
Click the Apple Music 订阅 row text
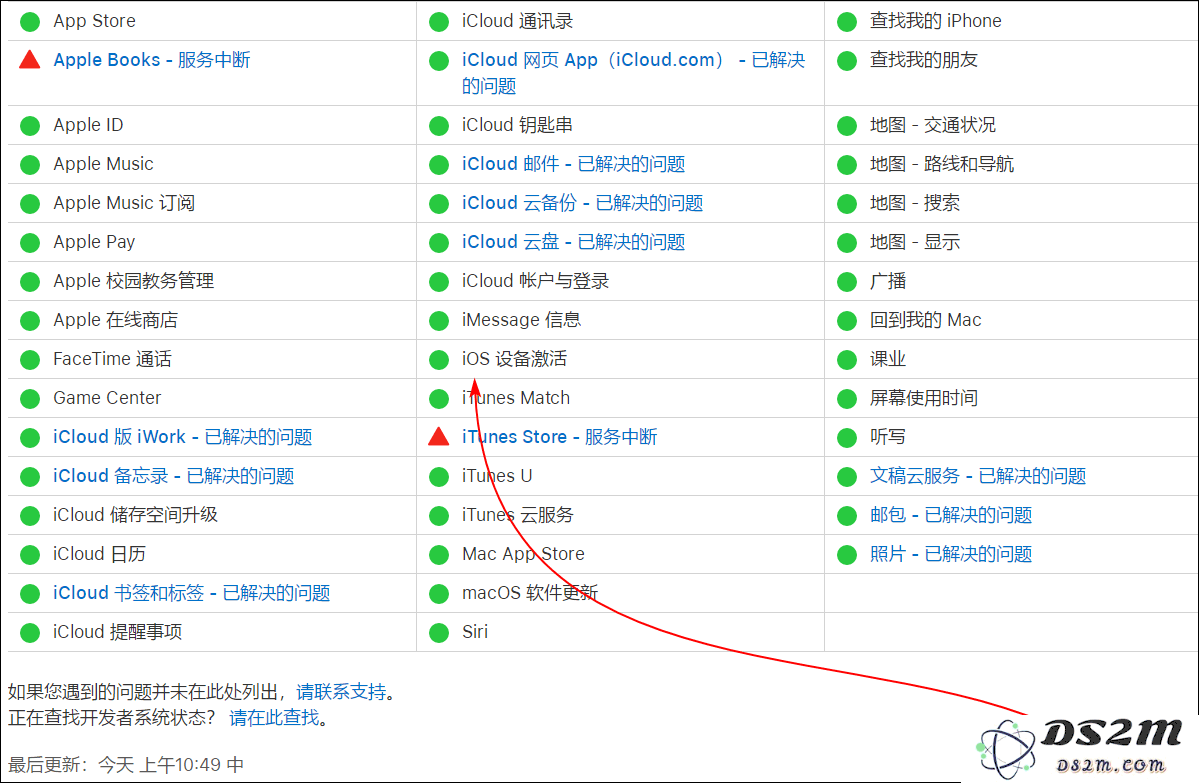tap(124, 203)
